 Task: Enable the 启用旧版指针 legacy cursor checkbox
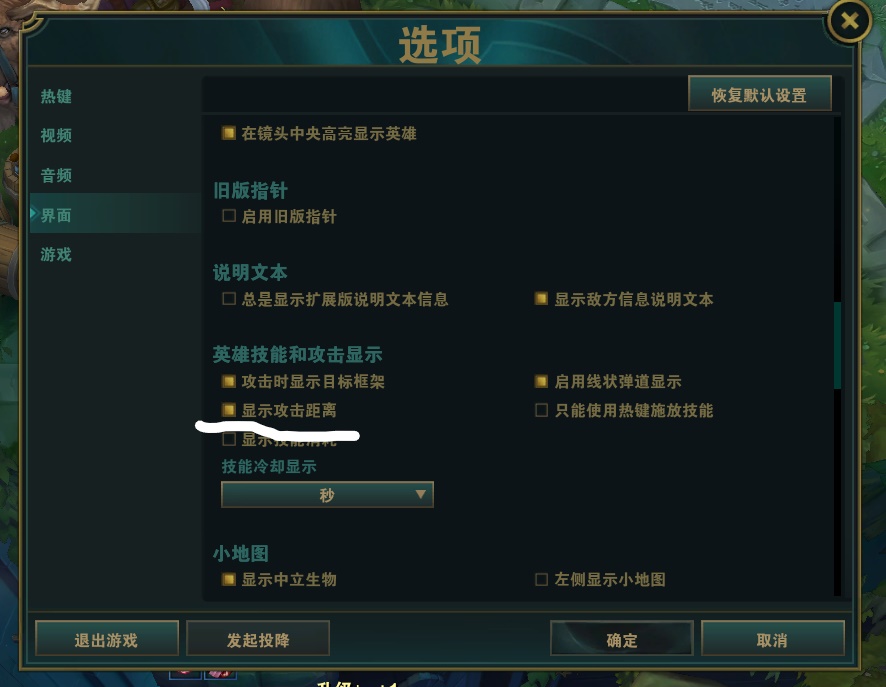(x=229, y=216)
